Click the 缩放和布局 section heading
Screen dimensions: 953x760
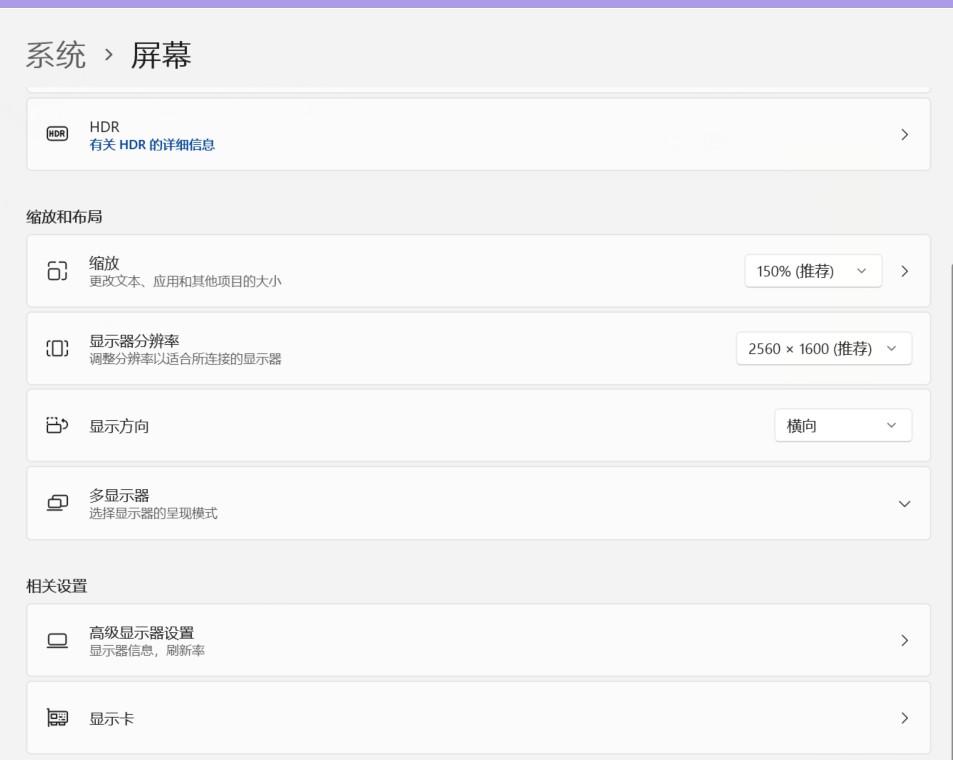pos(64,217)
